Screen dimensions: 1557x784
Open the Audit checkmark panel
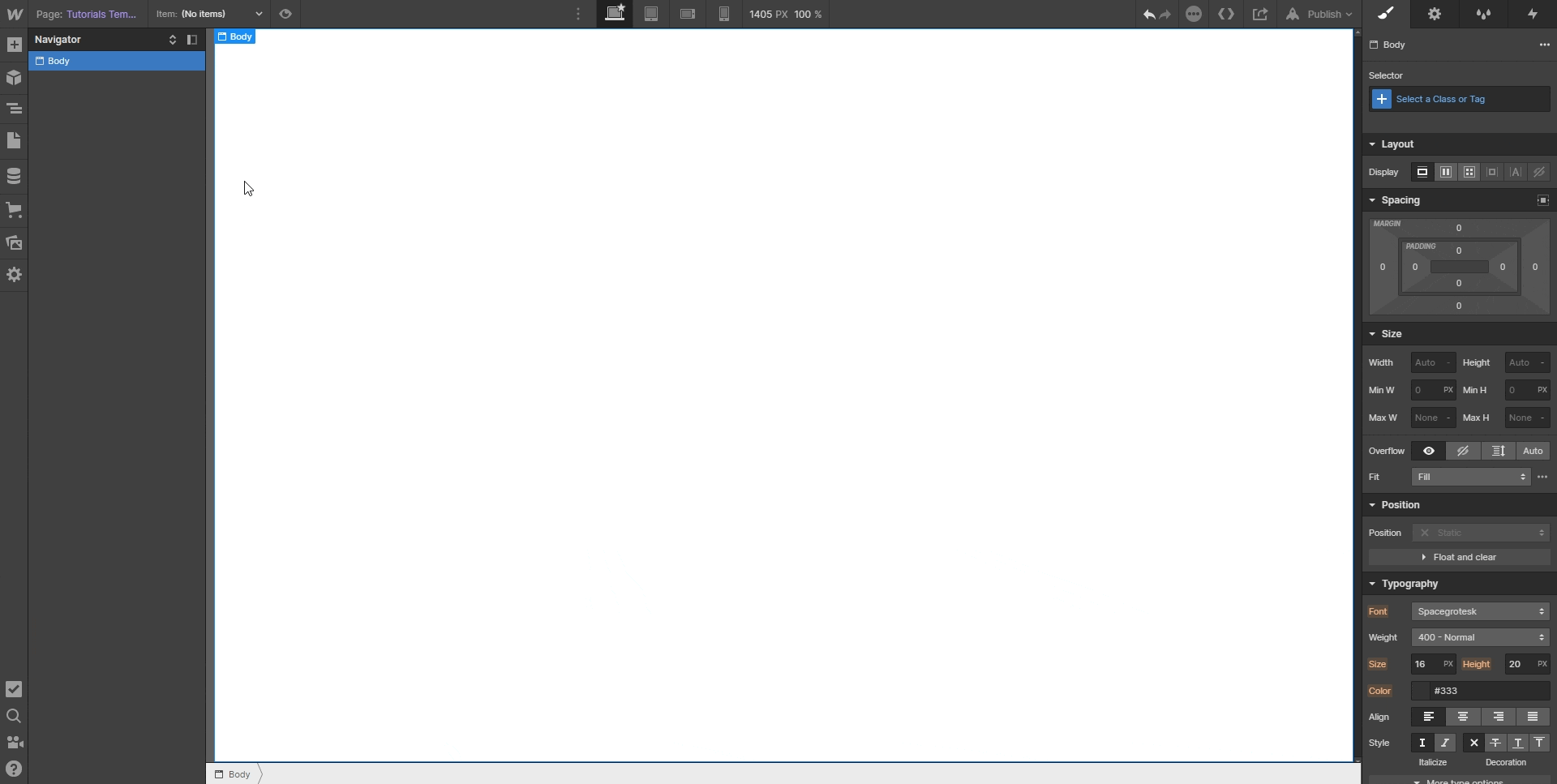[14, 689]
